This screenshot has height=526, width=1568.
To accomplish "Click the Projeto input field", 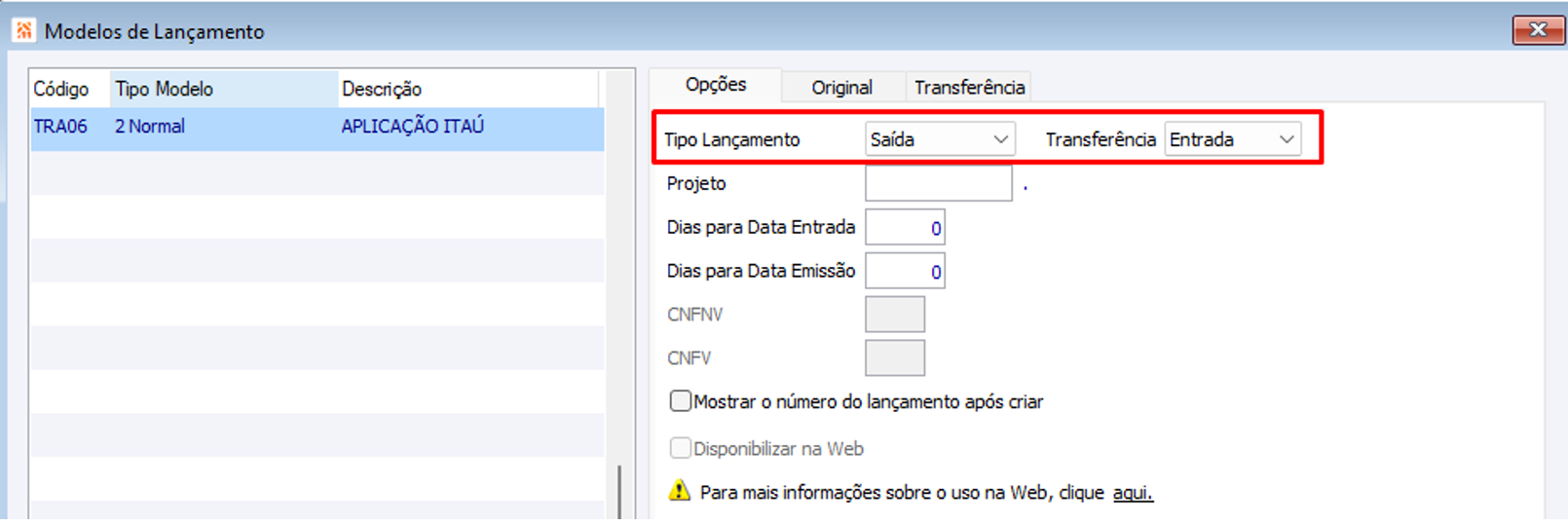I will pos(938,183).
